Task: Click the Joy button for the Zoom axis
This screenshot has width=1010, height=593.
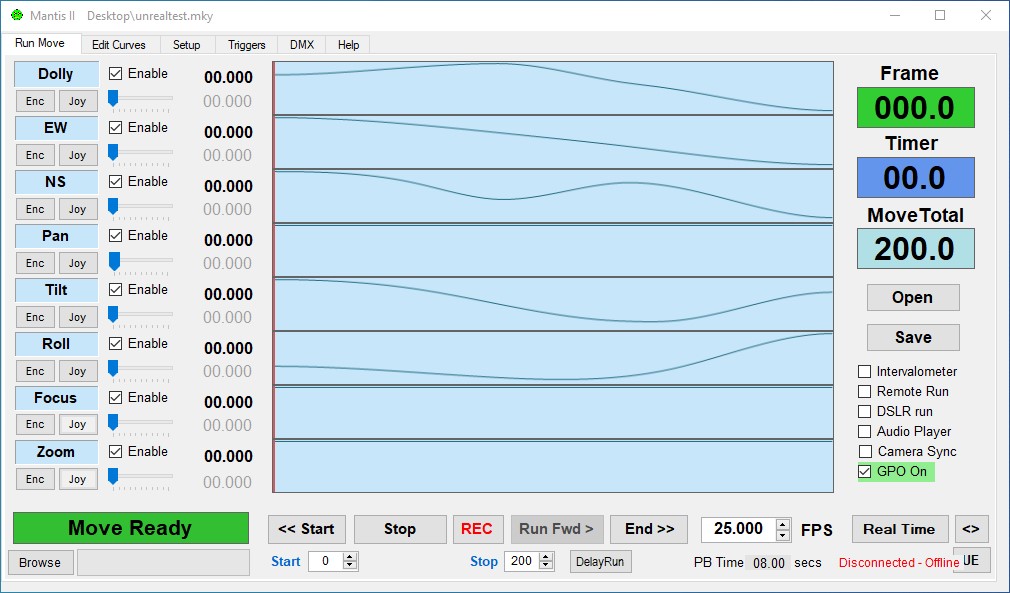Action: (x=77, y=479)
